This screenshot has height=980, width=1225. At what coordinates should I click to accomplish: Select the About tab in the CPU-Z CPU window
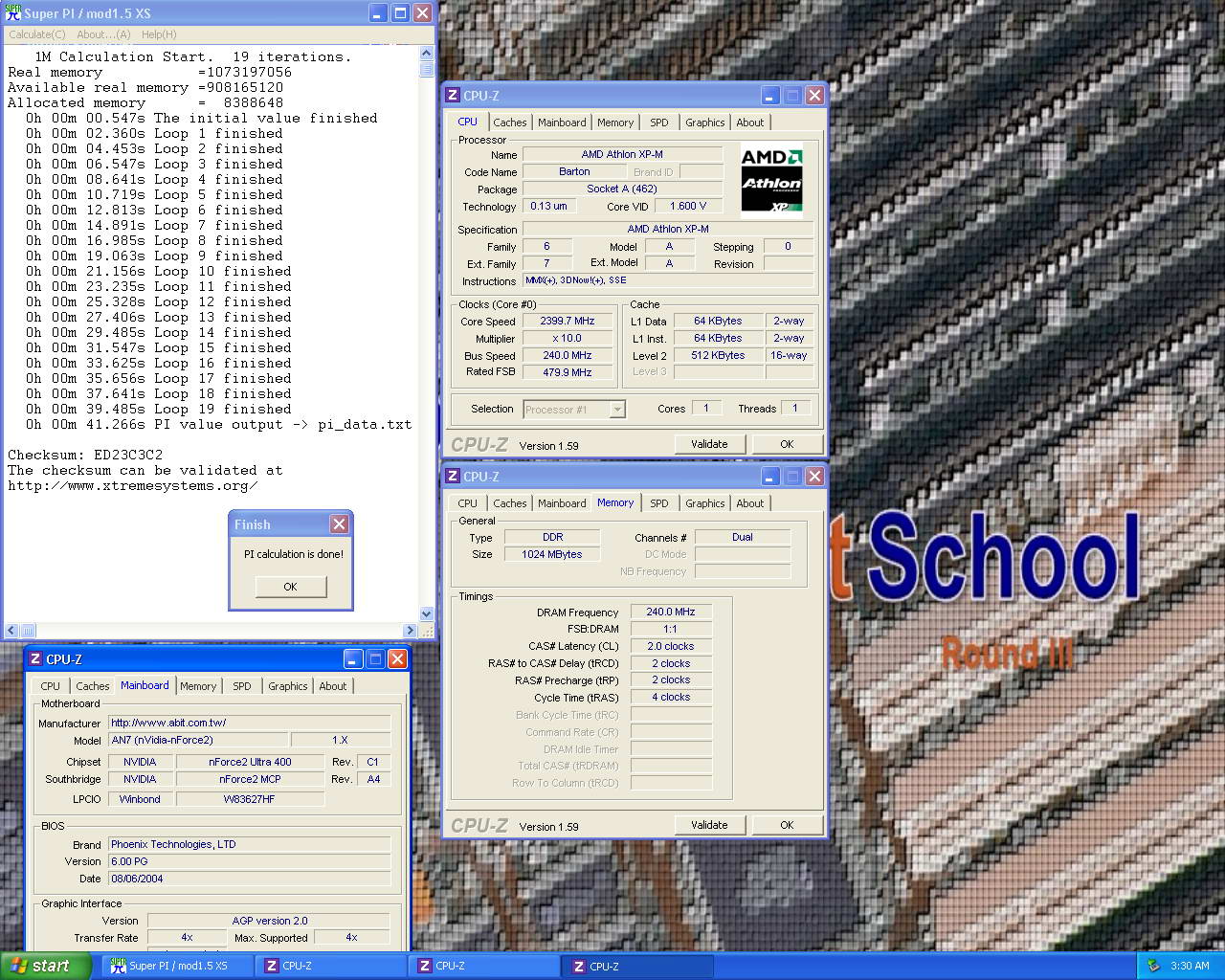(x=750, y=122)
